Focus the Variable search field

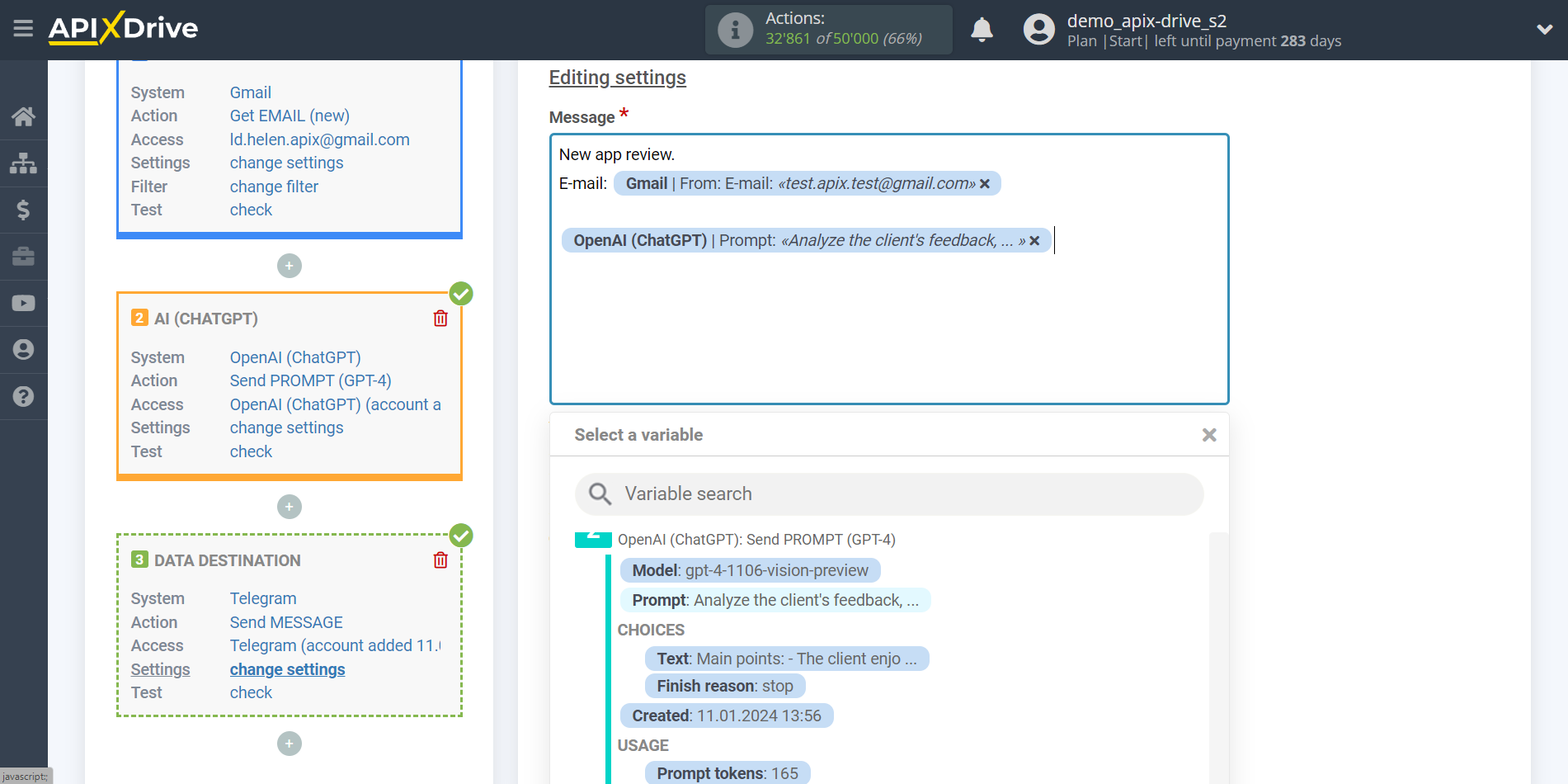pos(889,494)
